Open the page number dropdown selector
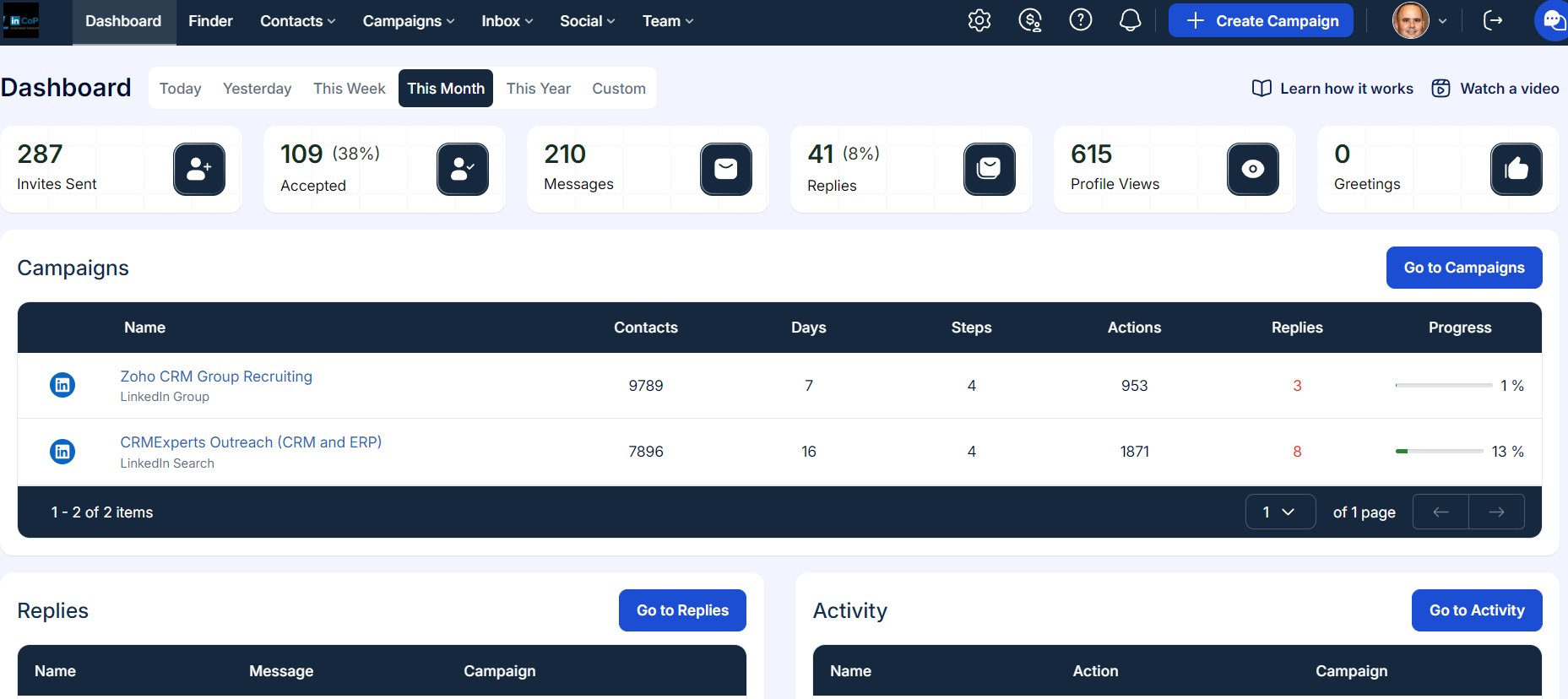 1279,512
